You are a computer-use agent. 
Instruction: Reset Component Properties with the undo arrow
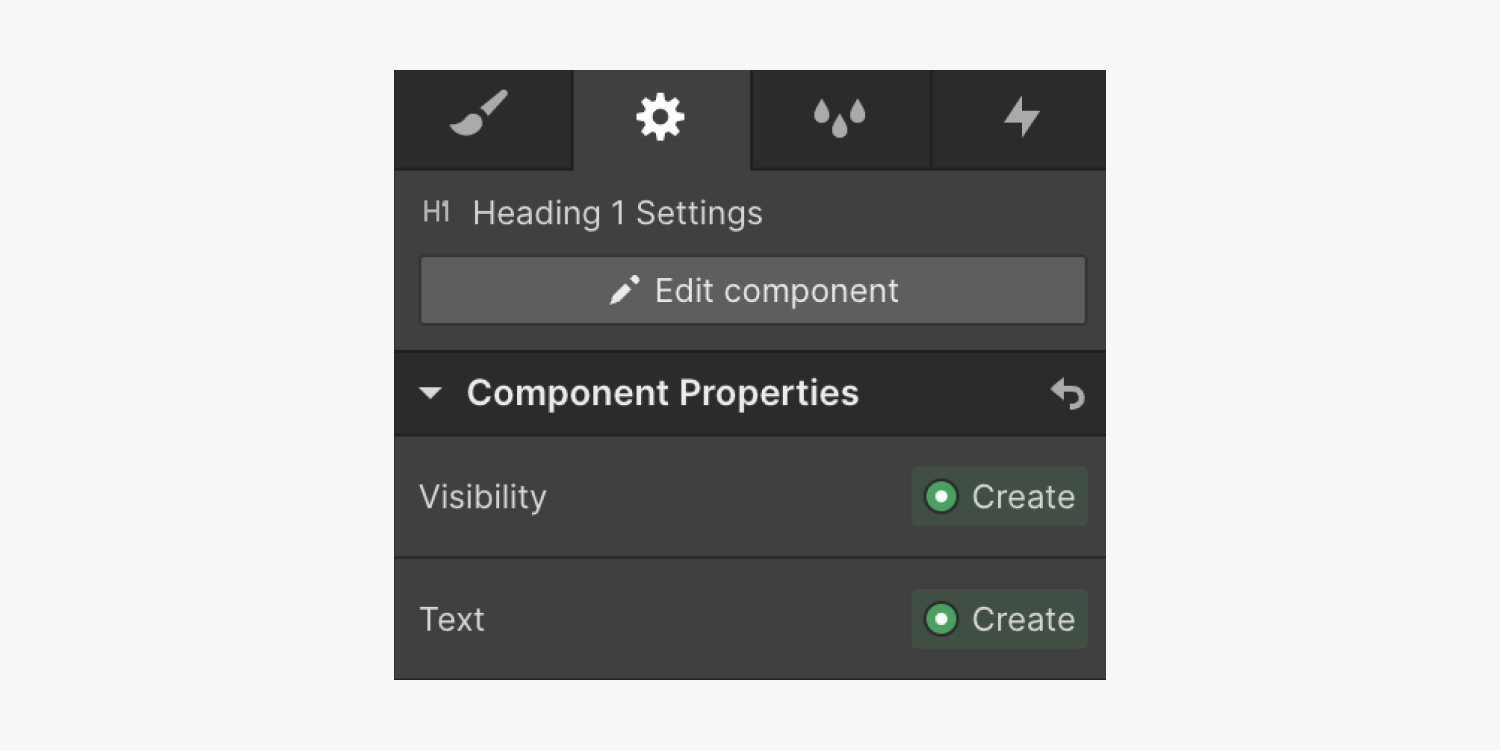coord(1068,394)
